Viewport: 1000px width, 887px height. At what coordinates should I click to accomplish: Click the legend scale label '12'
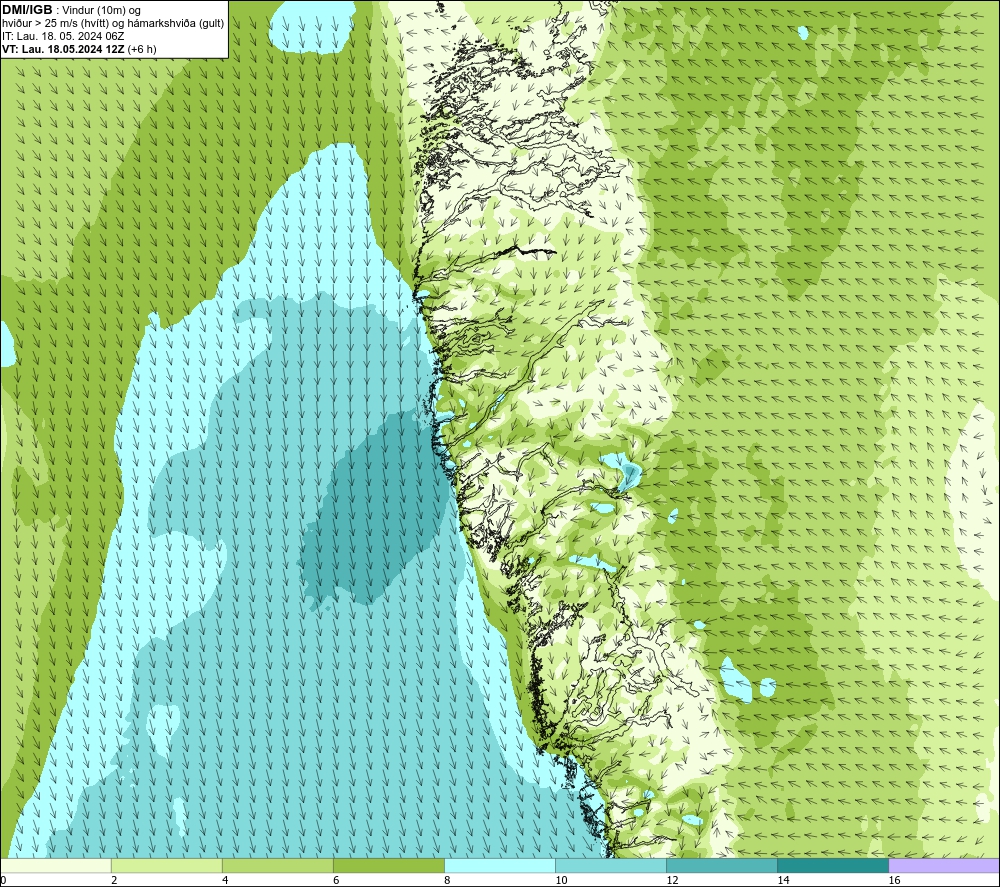coord(672,880)
